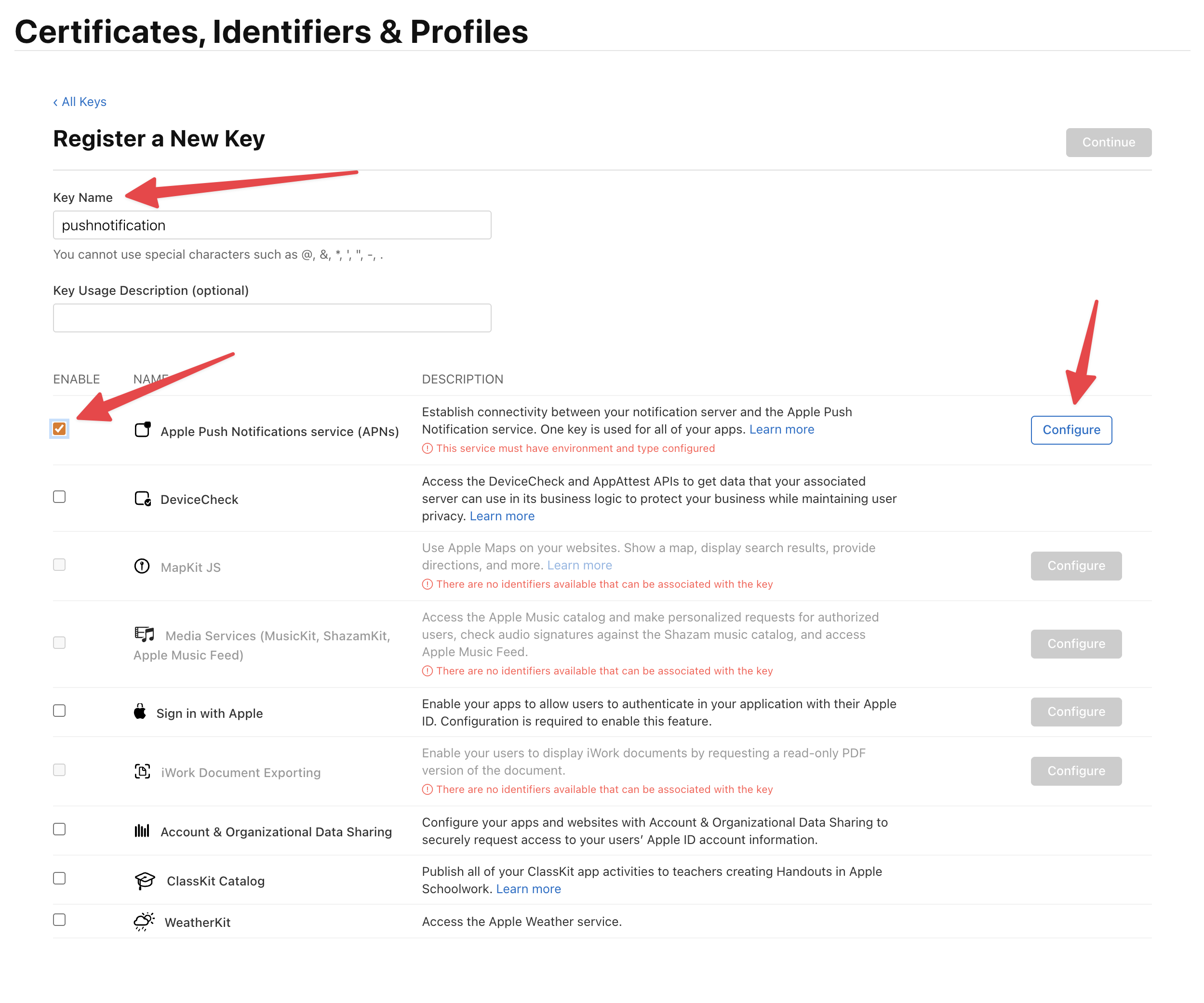The image size is (1204, 1003).
Task: Open the ClassKit Schoolwork Learn more link
Action: pyautogui.click(x=528, y=888)
